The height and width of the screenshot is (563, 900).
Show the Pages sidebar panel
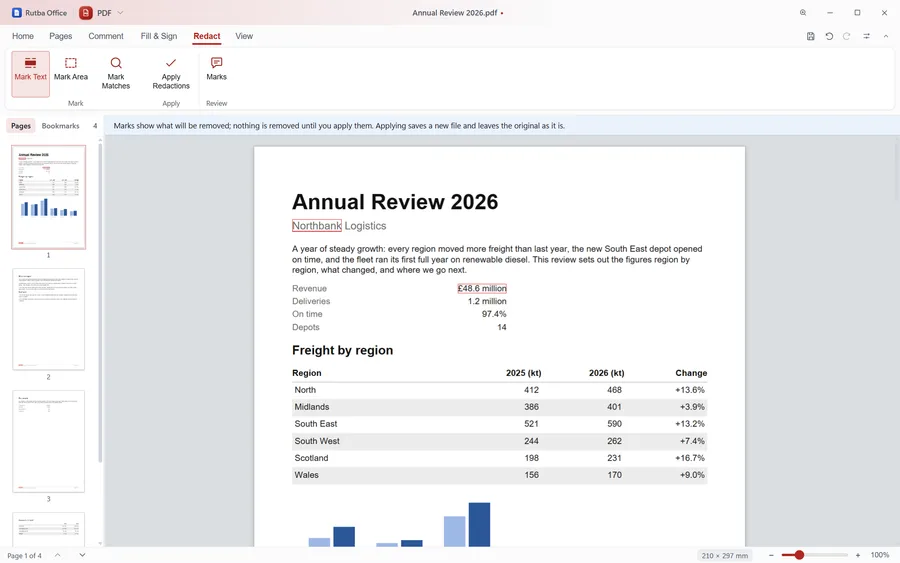click(21, 126)
